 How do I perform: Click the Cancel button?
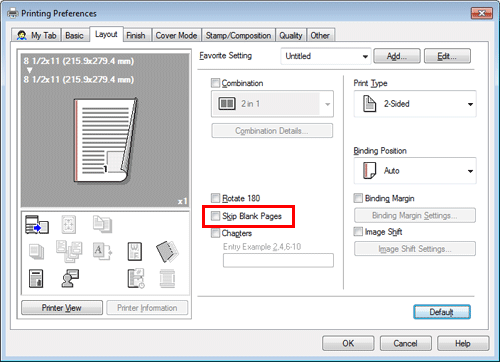coord(406,343)
